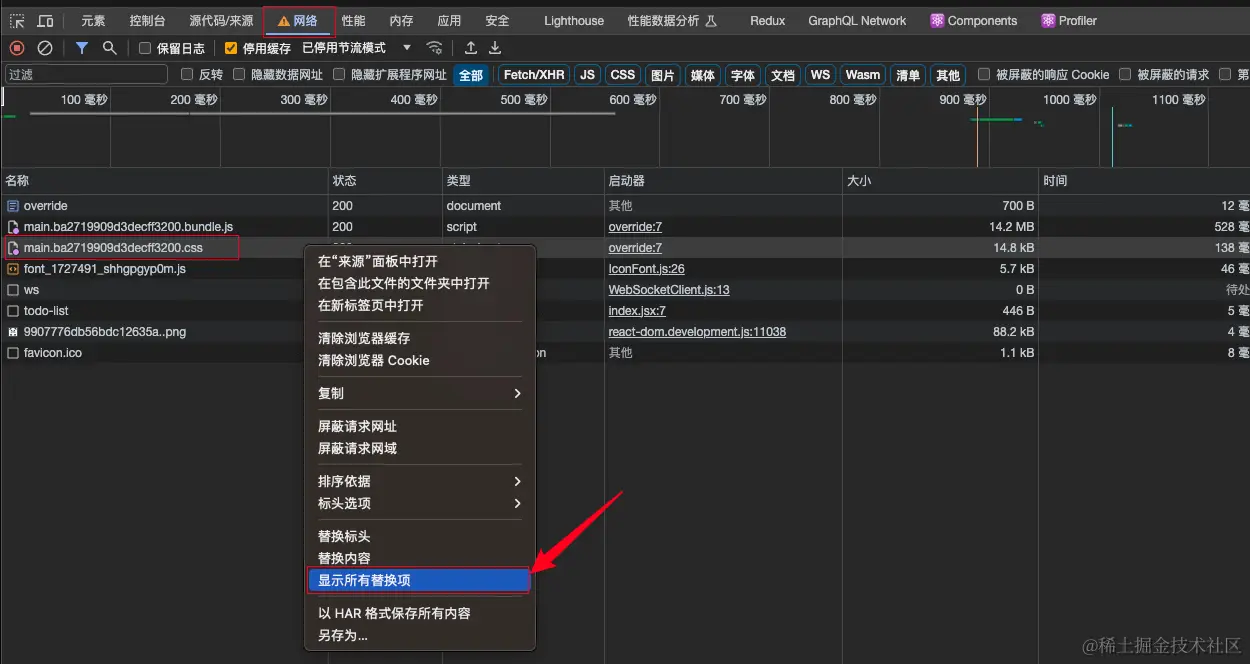Click the icon beside font_1727491 file
The image size is (1250, 664).
13,269
